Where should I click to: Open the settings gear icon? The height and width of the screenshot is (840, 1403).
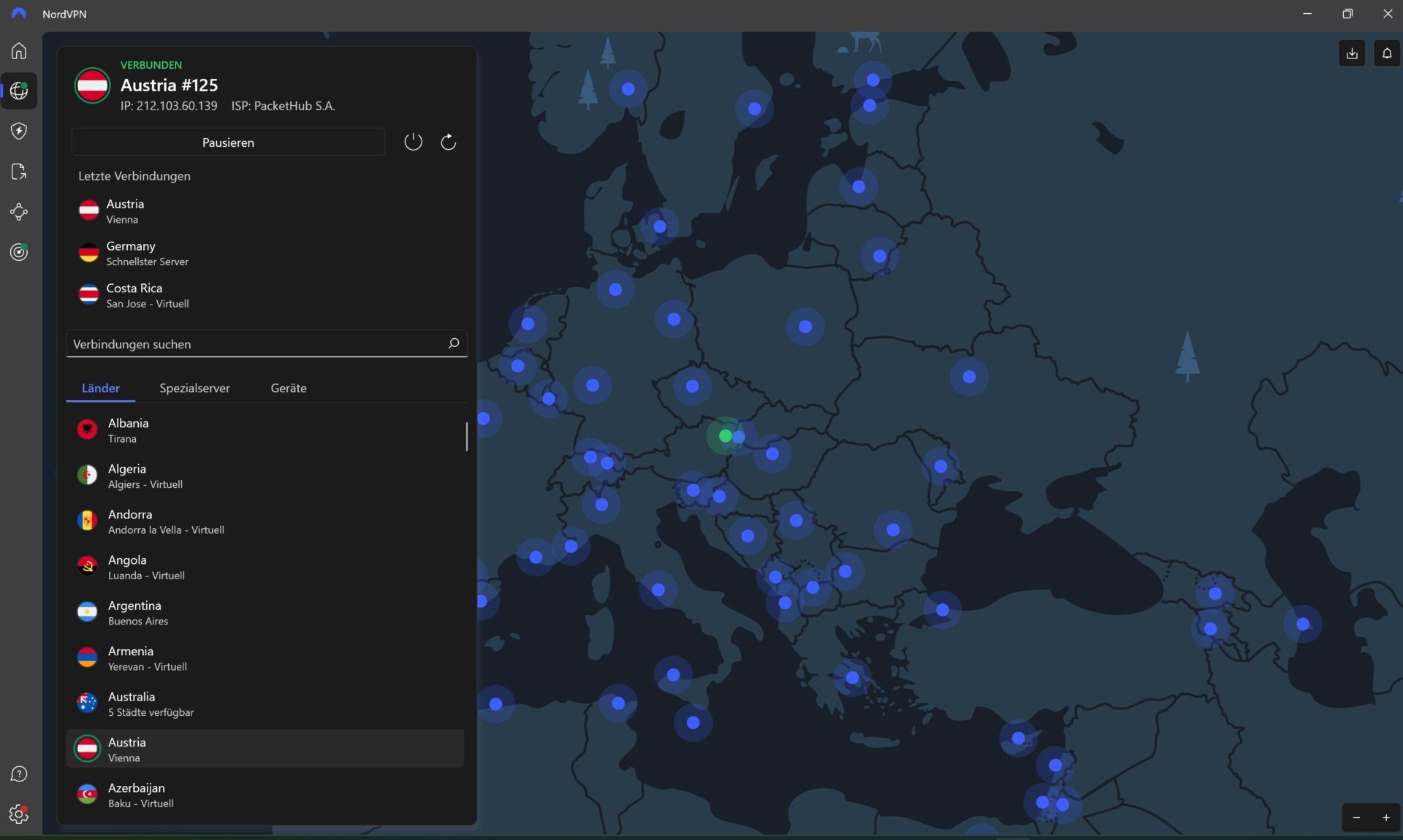(19, 814)
